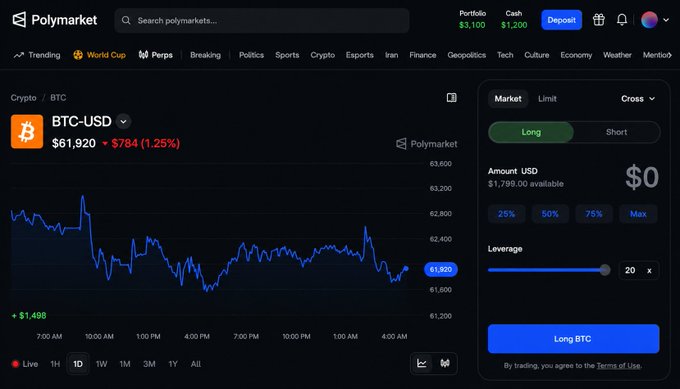The image size is (680, 389).
Task: Go to Crypto category
Action: pos(322,55)
